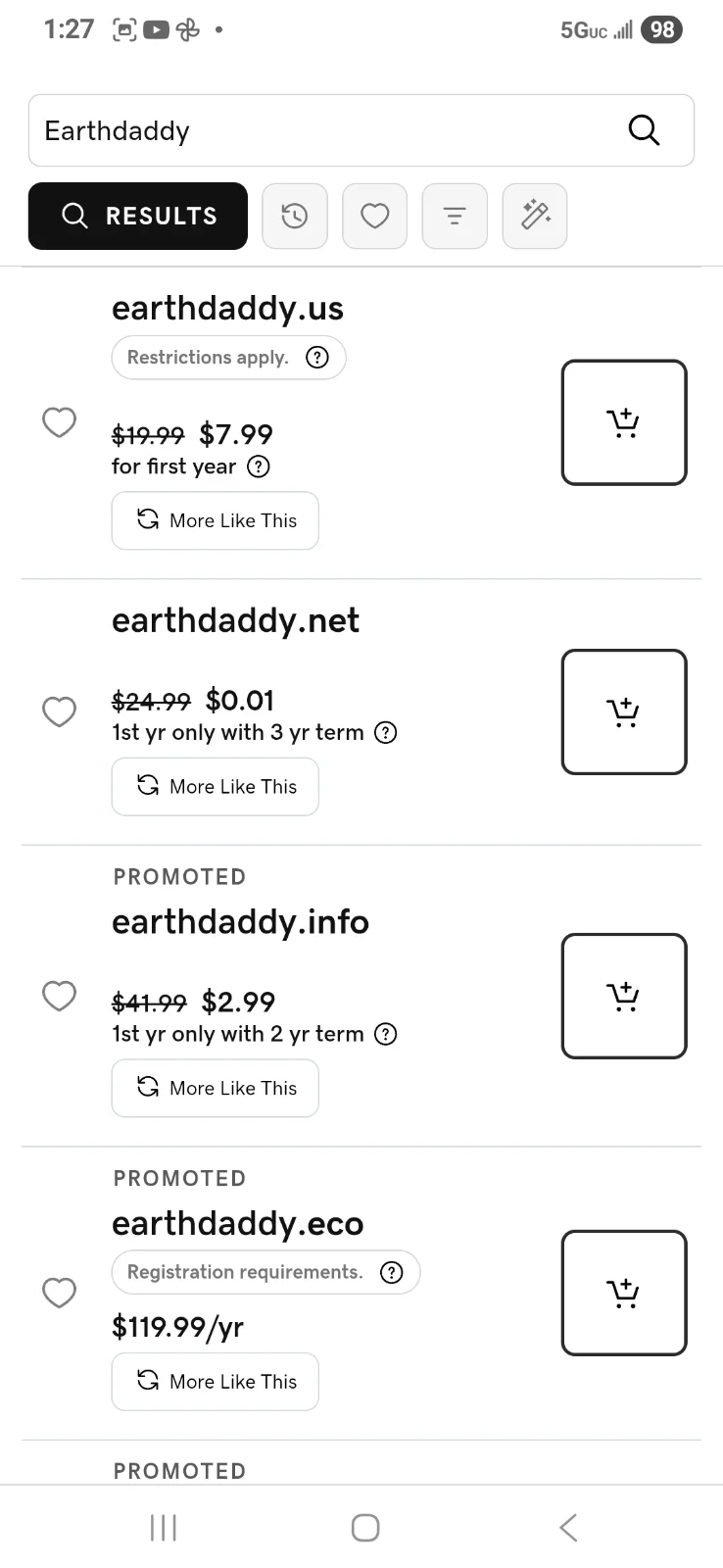Focus the Earthdaddy search input field
Image resolution: width=723 pixels, height=1568 pixels.
(x=323, y=130)
